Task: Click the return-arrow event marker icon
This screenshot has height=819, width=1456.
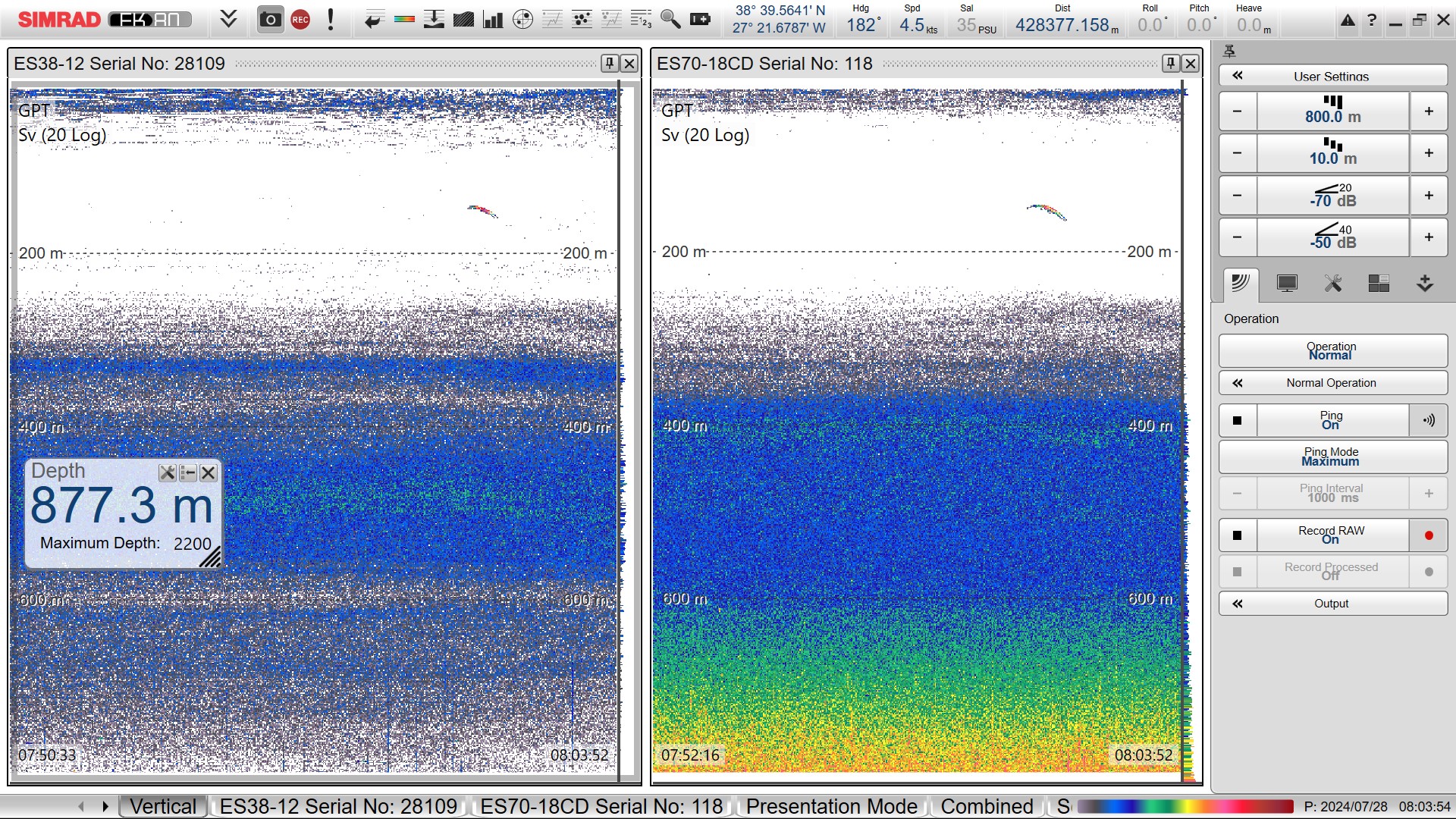Action: pyautogui.click(x=373, y=20)
